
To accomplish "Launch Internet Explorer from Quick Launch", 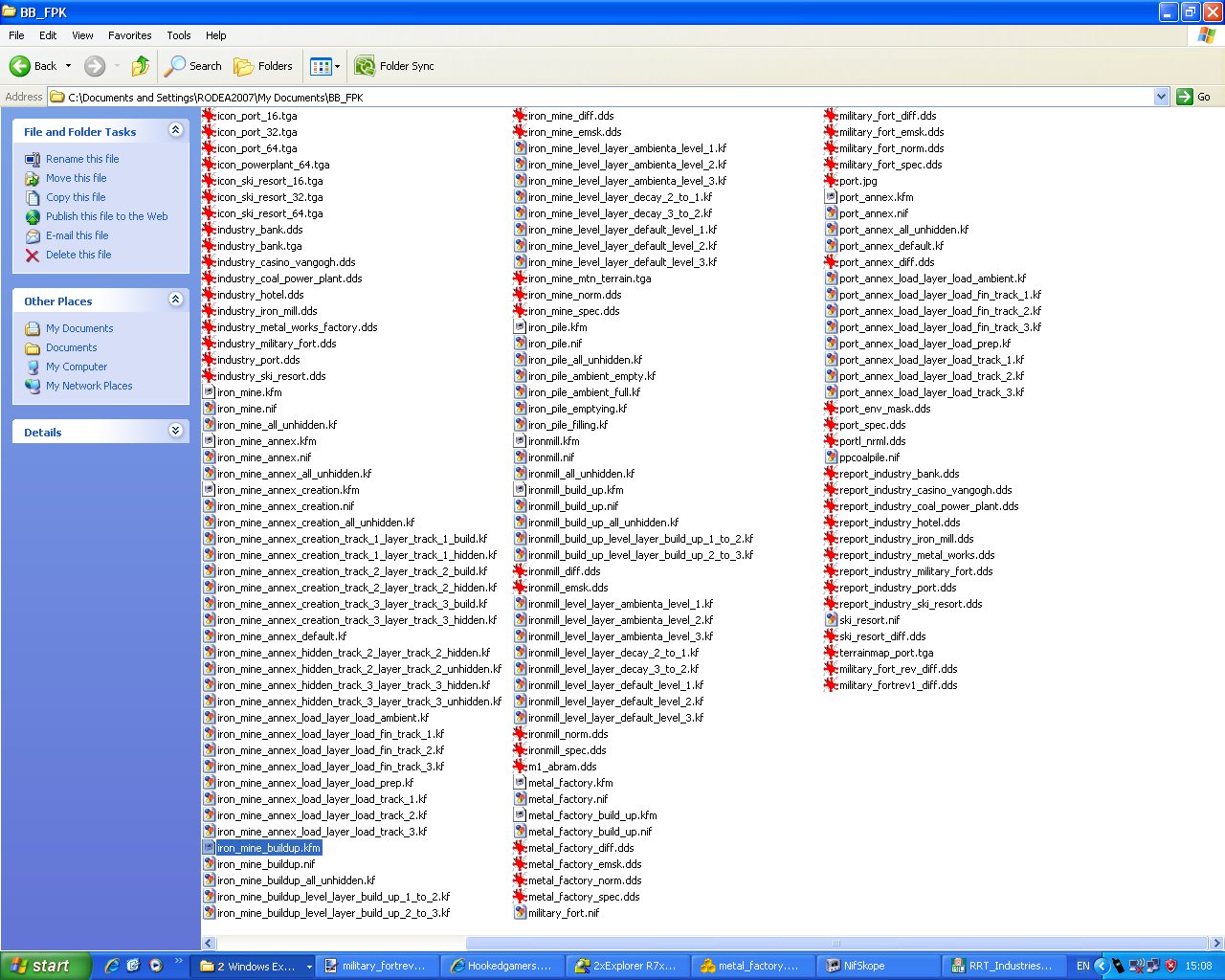I will pyautogui.click(x=112, y=966).
